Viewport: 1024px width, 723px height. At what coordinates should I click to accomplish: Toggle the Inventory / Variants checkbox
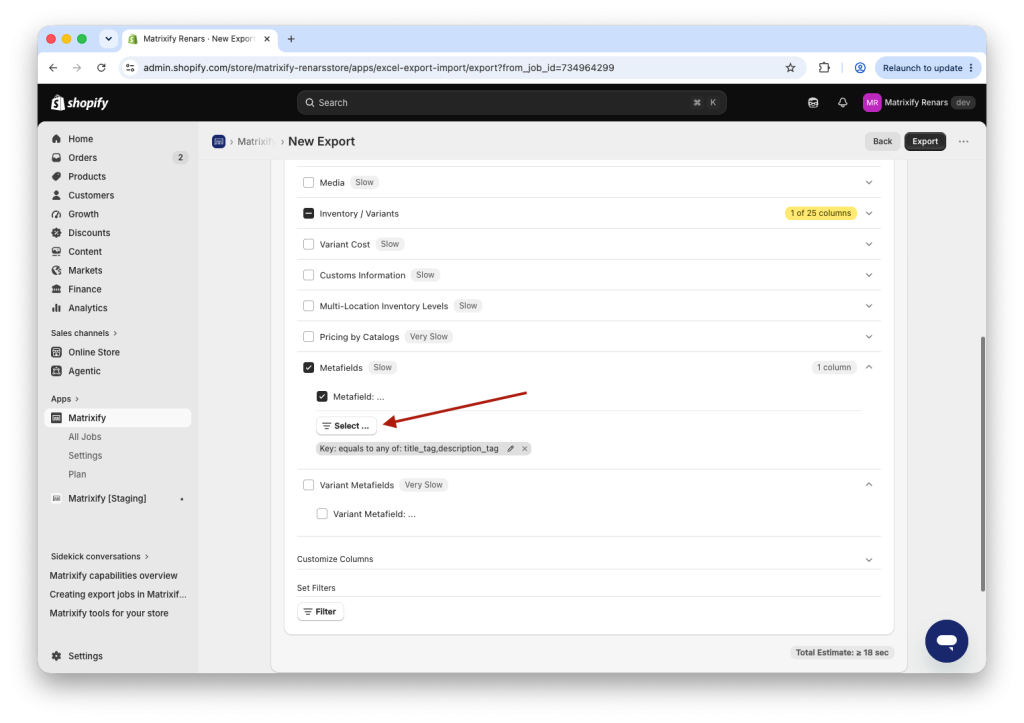[308, 214]
